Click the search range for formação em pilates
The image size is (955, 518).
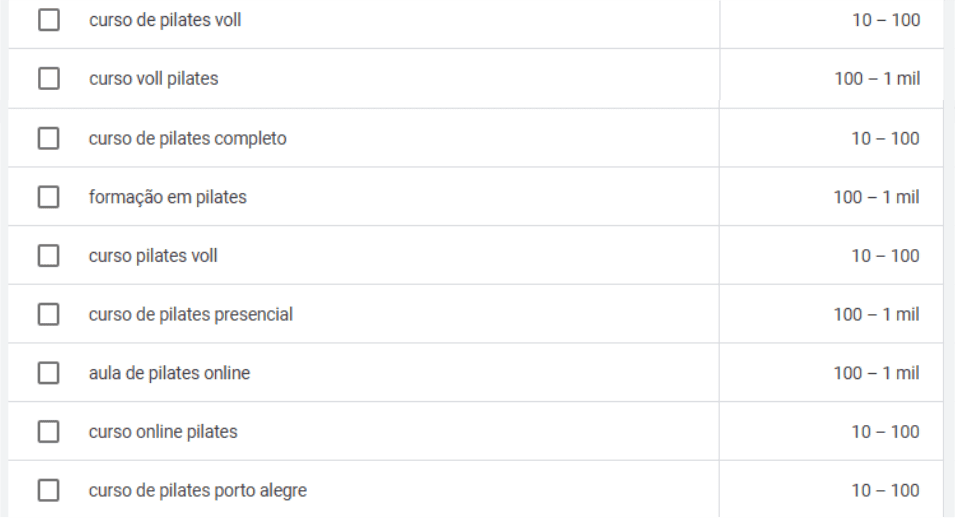tap(875, 197)
